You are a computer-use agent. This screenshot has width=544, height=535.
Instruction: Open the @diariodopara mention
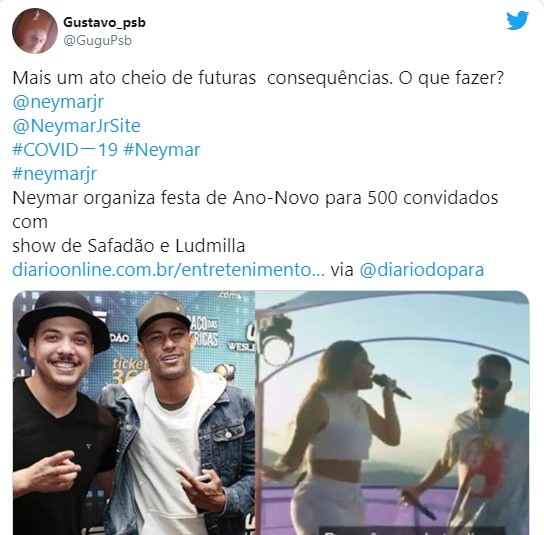pyautogui.click(x=422, y=270)
